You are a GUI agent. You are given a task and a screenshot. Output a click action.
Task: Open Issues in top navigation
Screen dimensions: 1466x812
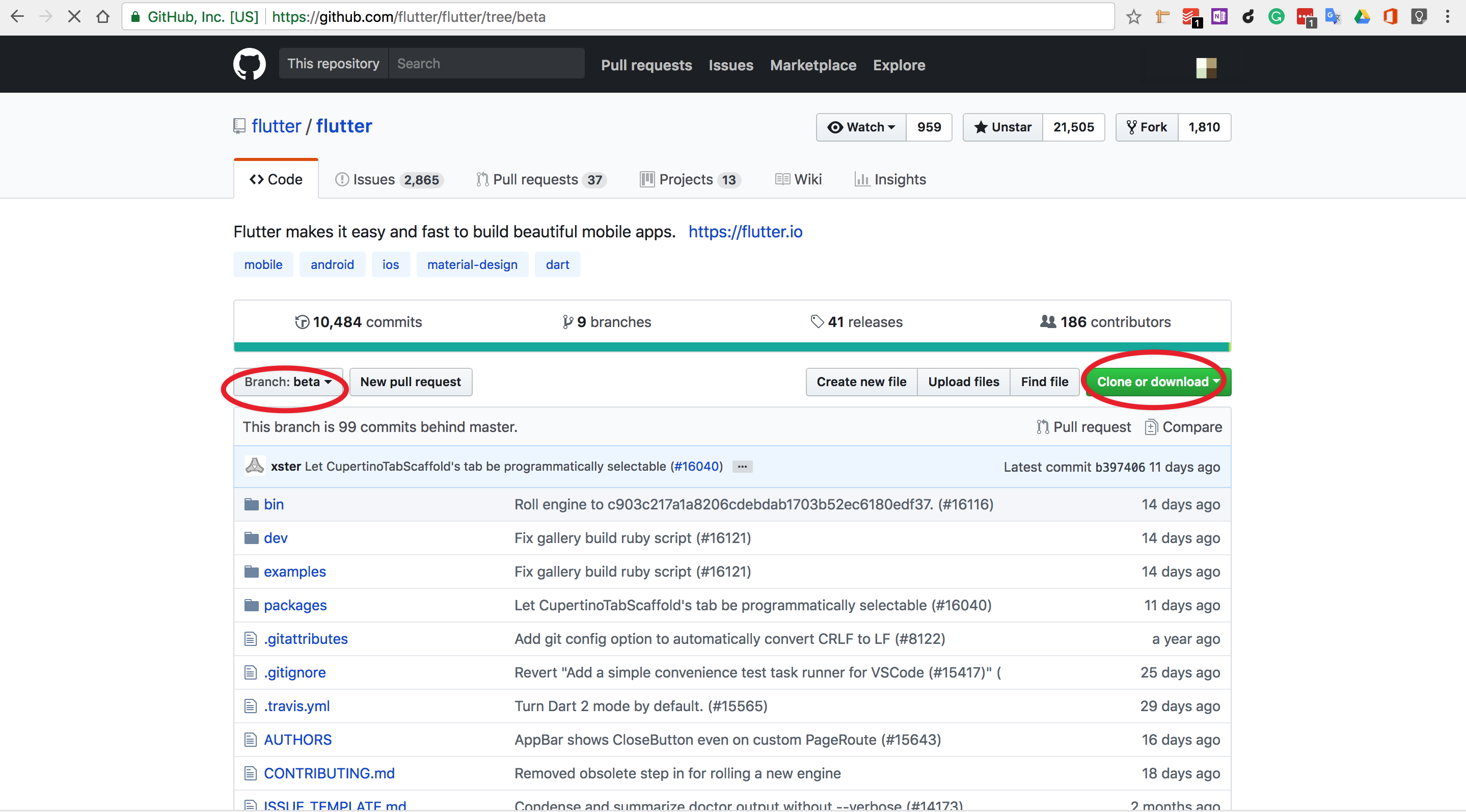coord(731,65)
